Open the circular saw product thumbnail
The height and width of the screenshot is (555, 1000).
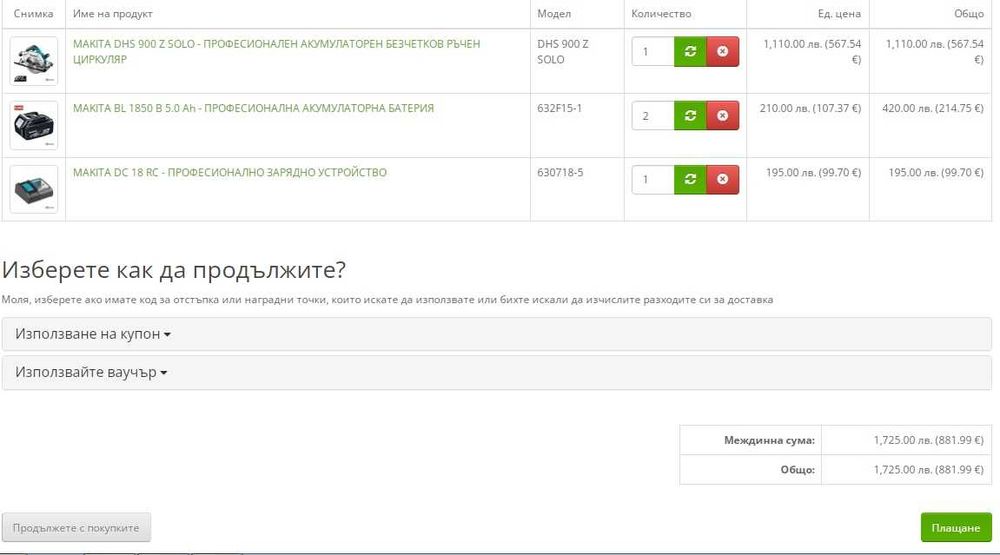34,61
